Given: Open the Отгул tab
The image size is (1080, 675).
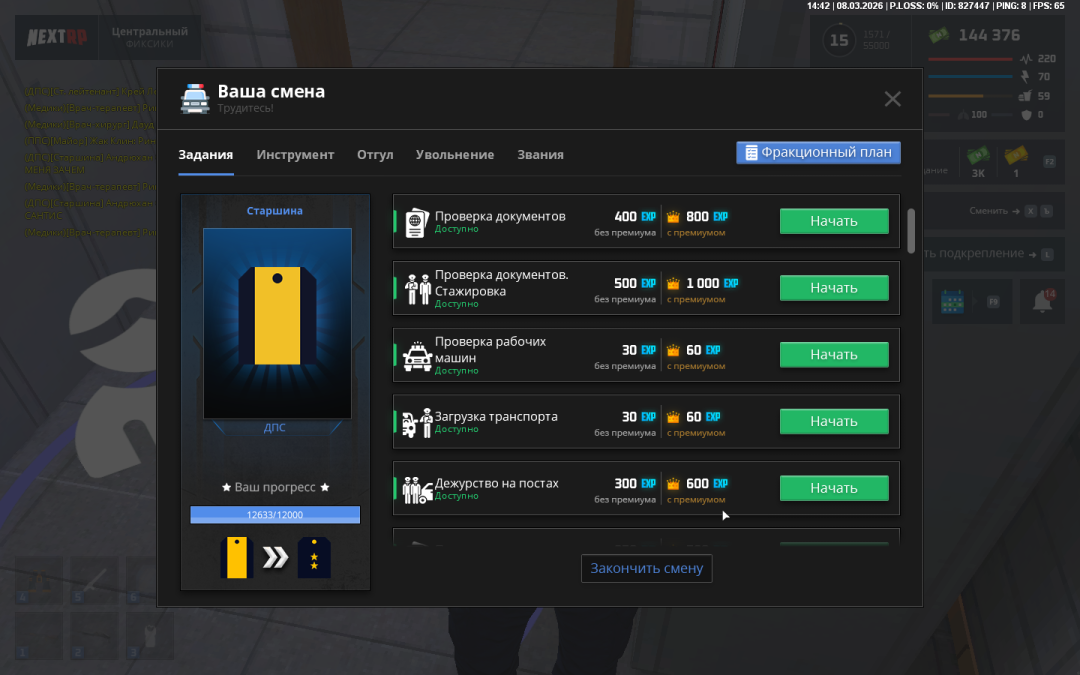Looking at the screenshot, I should coord(375,155).
